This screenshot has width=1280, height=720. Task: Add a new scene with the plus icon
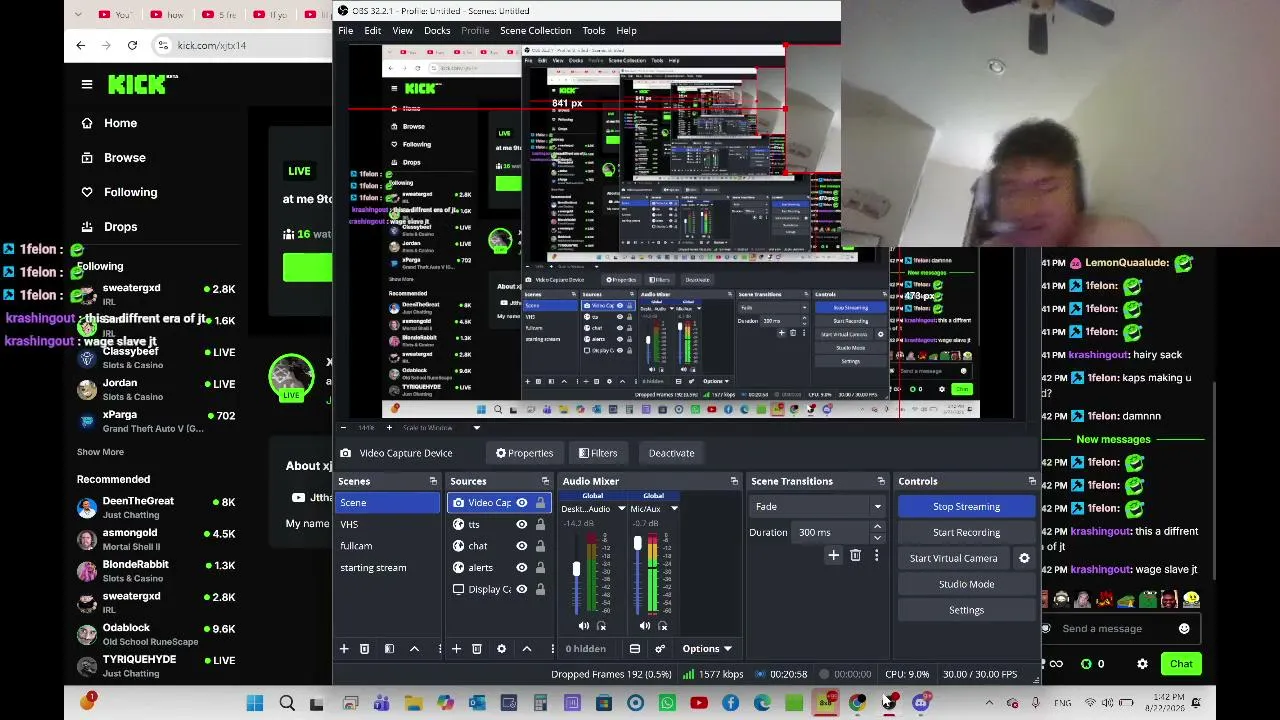[x=344, y=649]
